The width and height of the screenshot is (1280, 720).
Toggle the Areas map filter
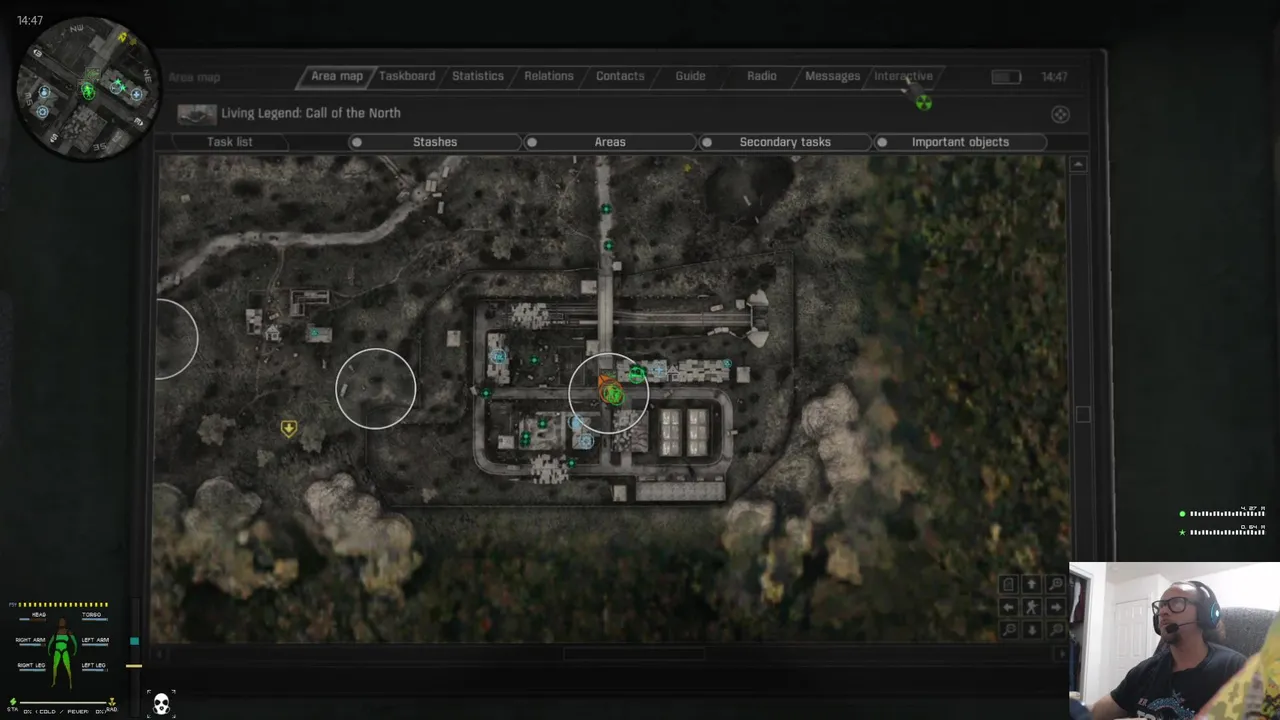610,142
